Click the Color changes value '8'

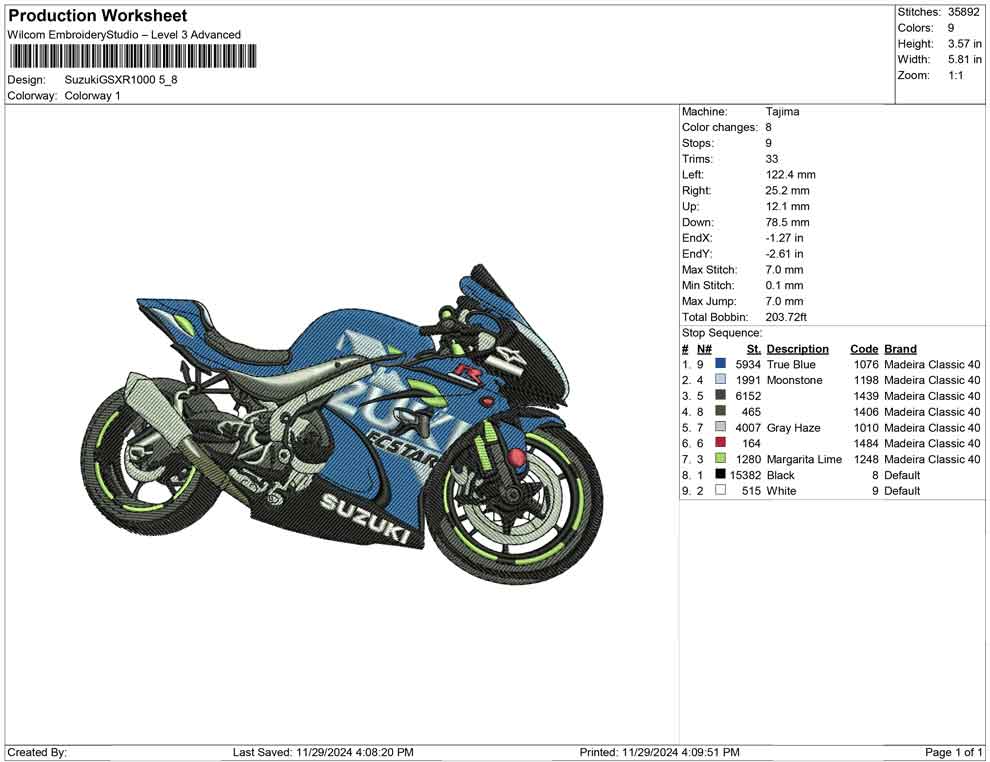coord(768,128)
